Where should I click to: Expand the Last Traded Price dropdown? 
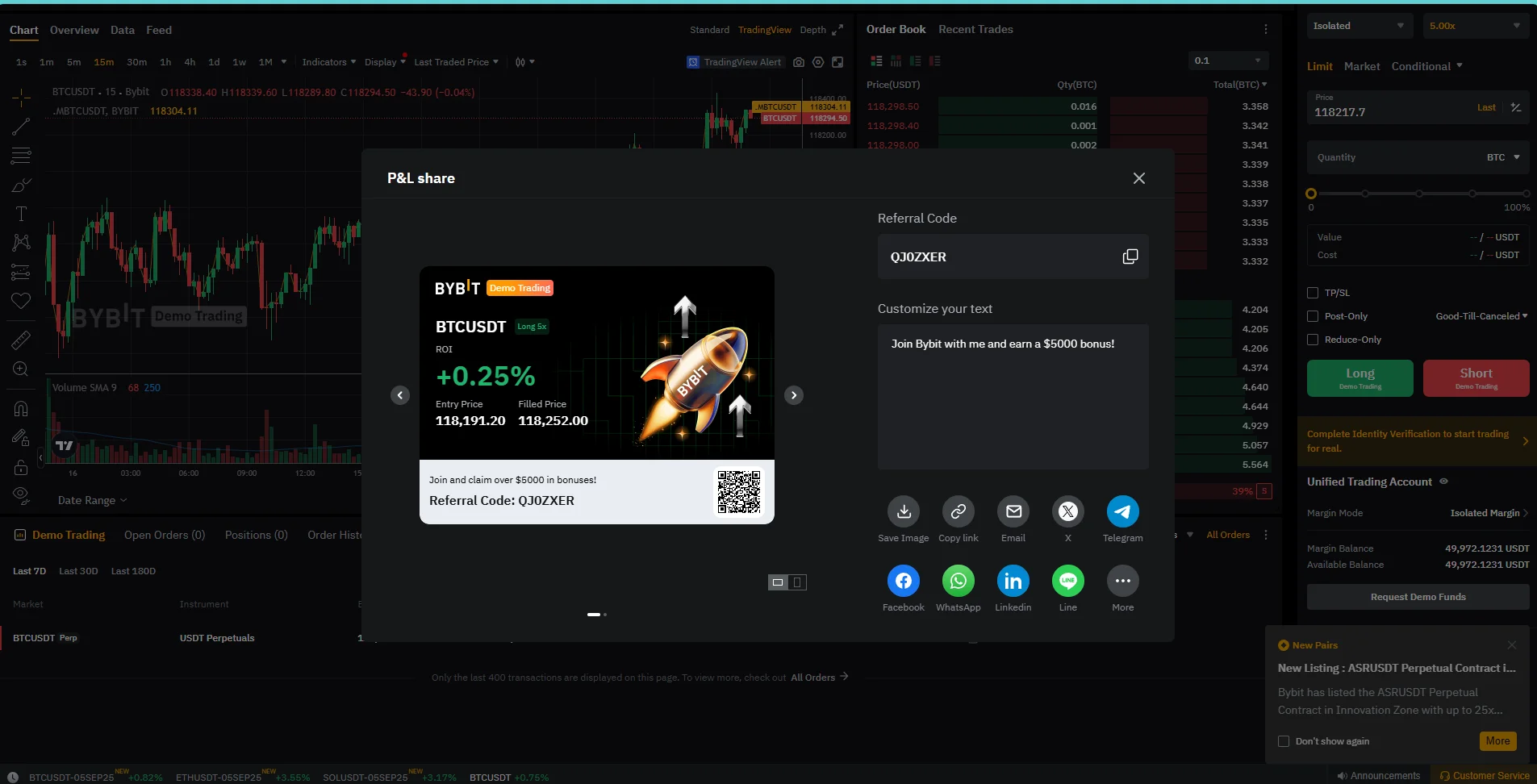pyautogui.click(x=456, y=62)
